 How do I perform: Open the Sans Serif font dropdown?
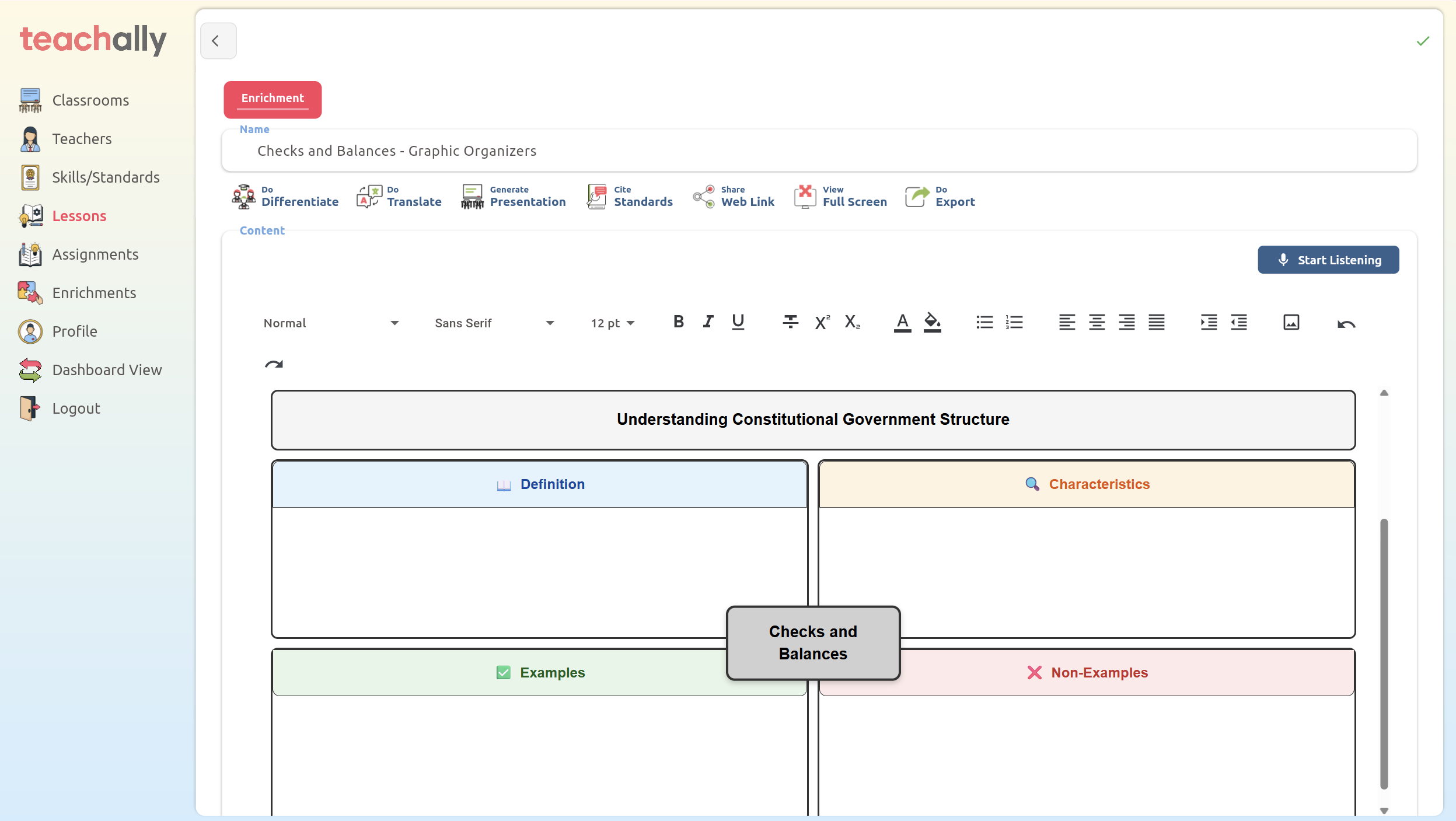click(x=494, y=323)
